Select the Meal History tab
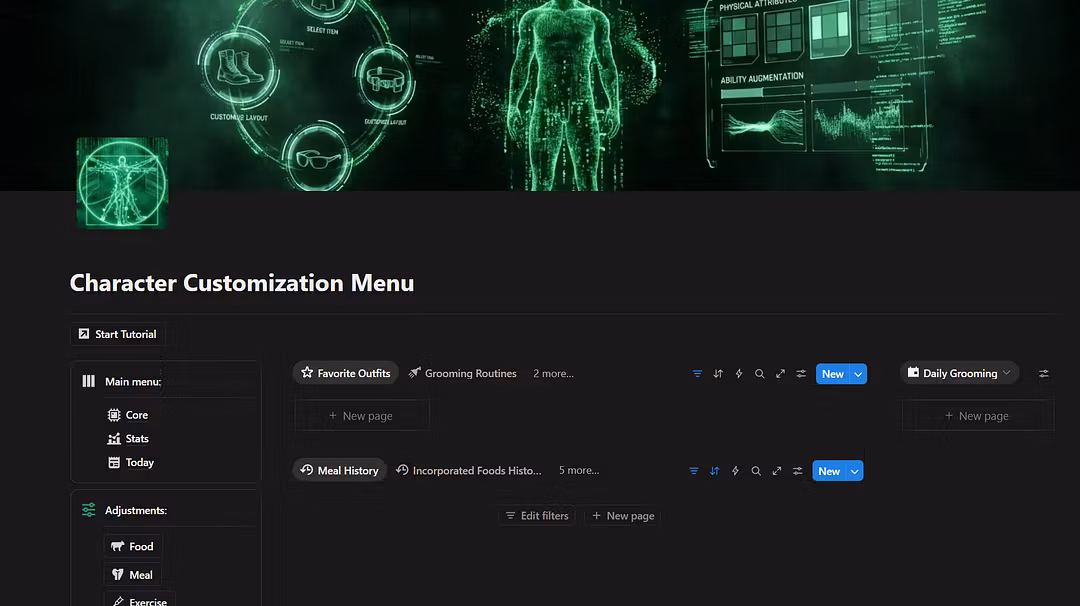The image size is (1080, 606). 340,470
